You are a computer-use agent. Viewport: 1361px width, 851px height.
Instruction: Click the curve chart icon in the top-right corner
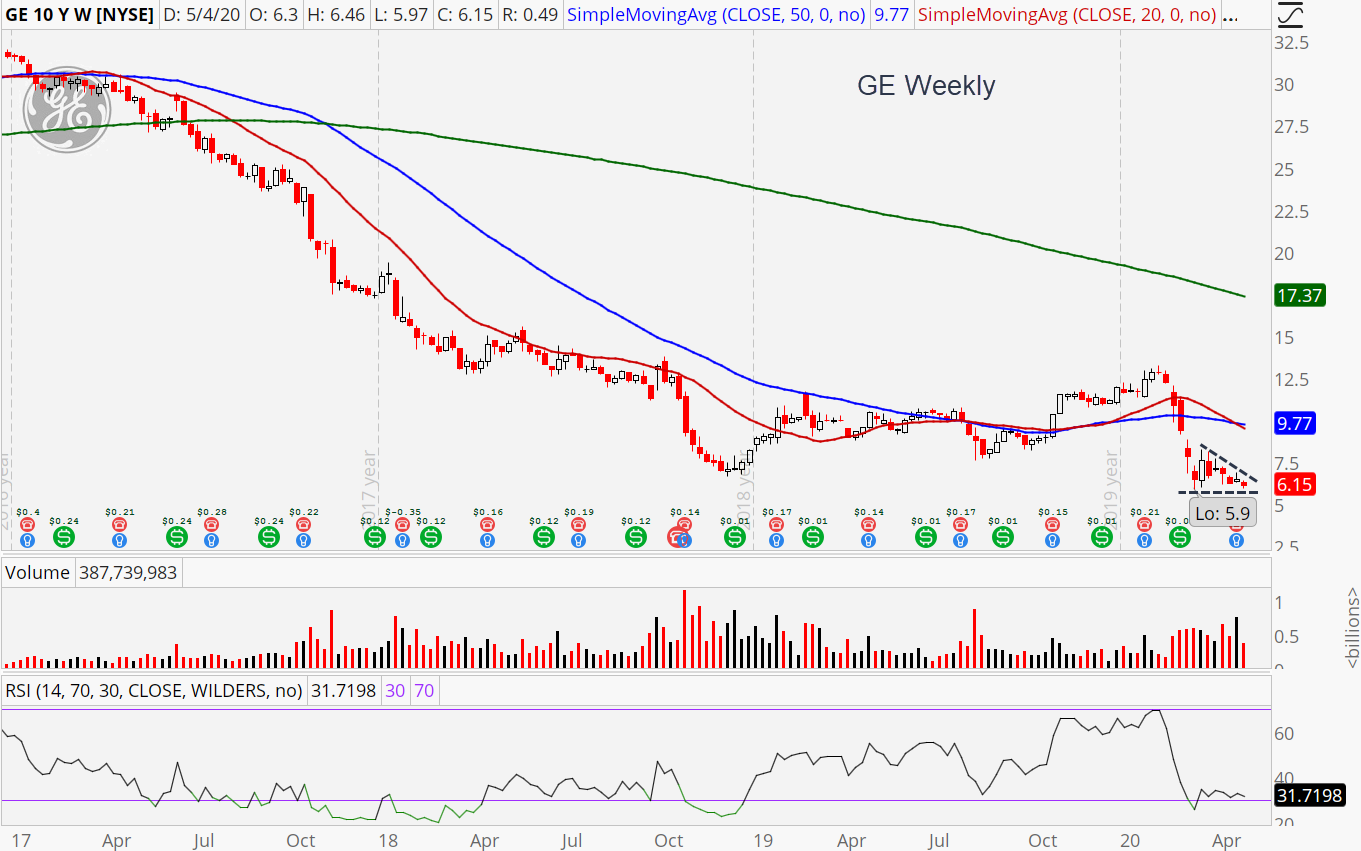(1291, 14)
